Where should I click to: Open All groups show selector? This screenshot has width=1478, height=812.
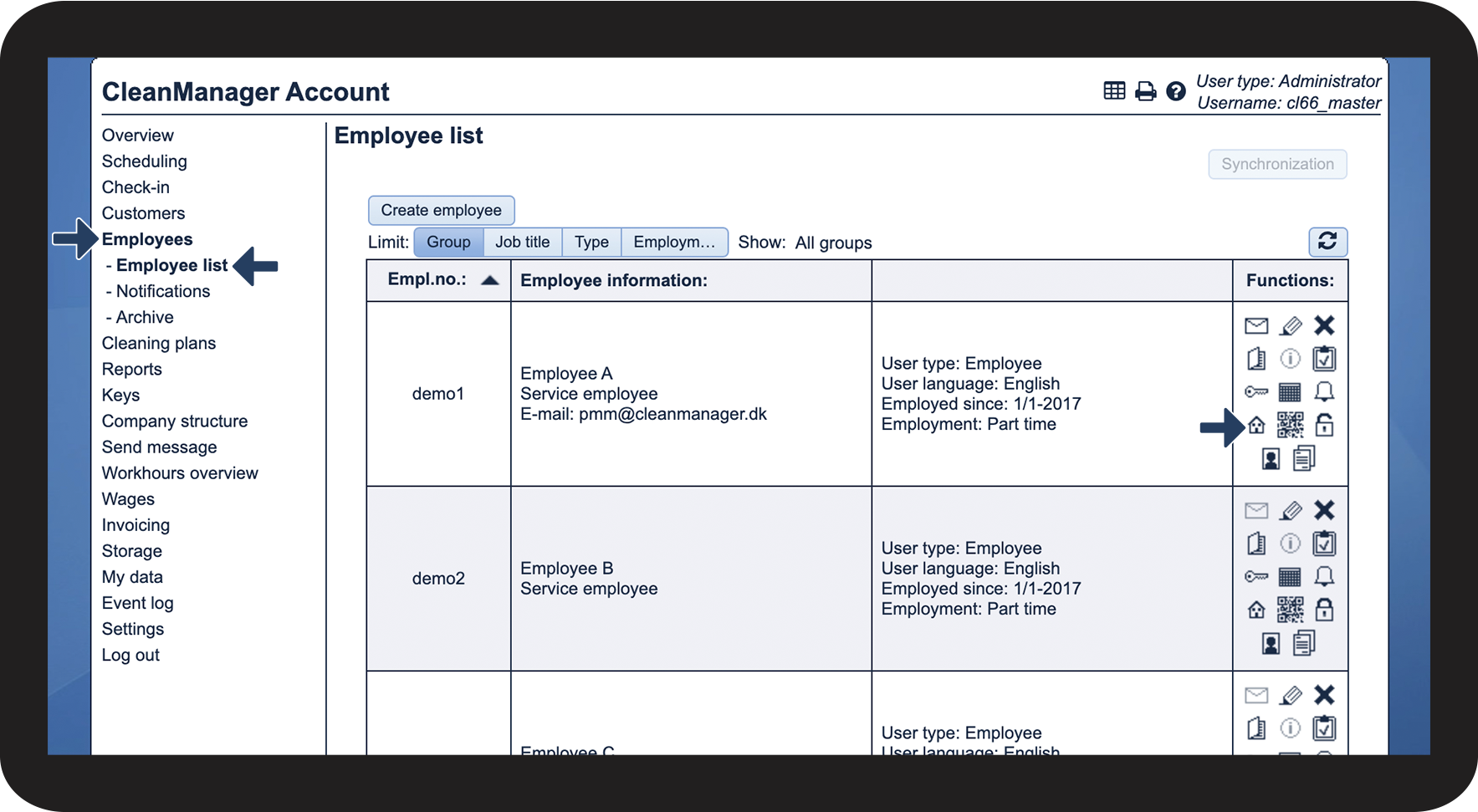click(833, 243)
